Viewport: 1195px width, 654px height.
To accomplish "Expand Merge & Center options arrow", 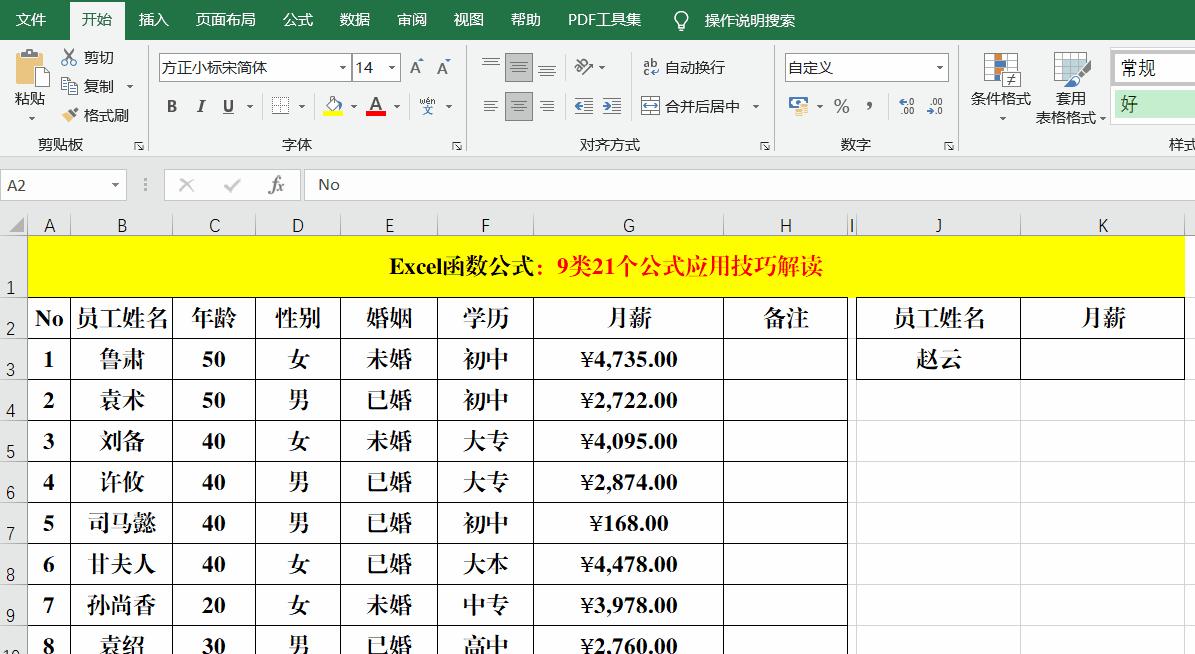I will (756, 106).
